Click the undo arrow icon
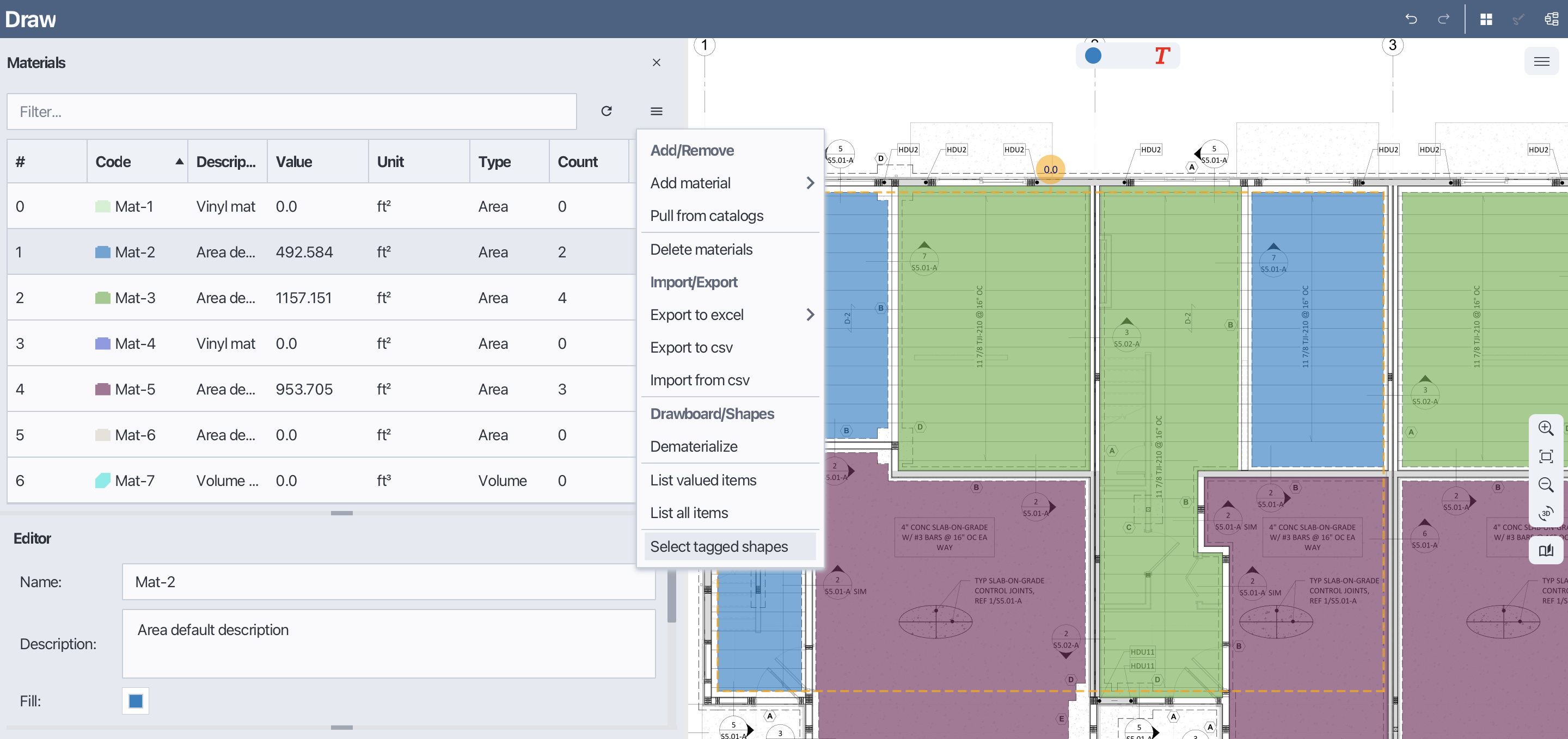Screen dimensions: 1568x739 tap(1411, 19)
